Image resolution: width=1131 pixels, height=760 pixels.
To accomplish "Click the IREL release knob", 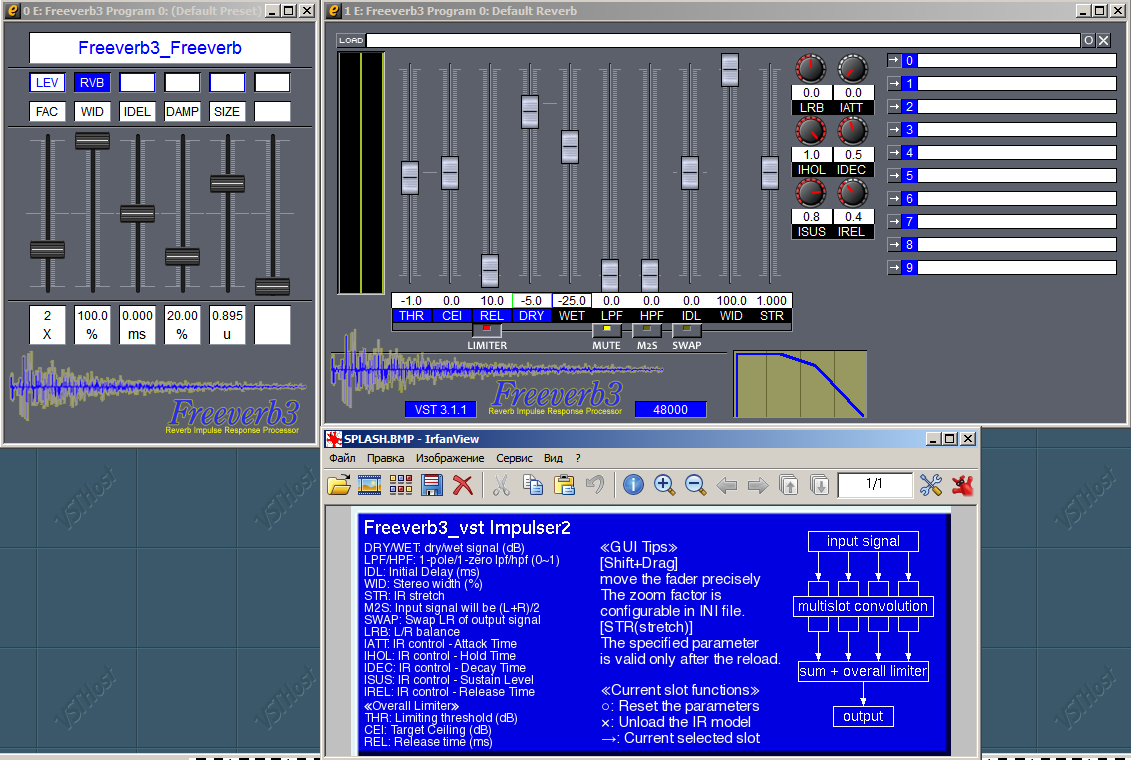I will coord(853,193).
